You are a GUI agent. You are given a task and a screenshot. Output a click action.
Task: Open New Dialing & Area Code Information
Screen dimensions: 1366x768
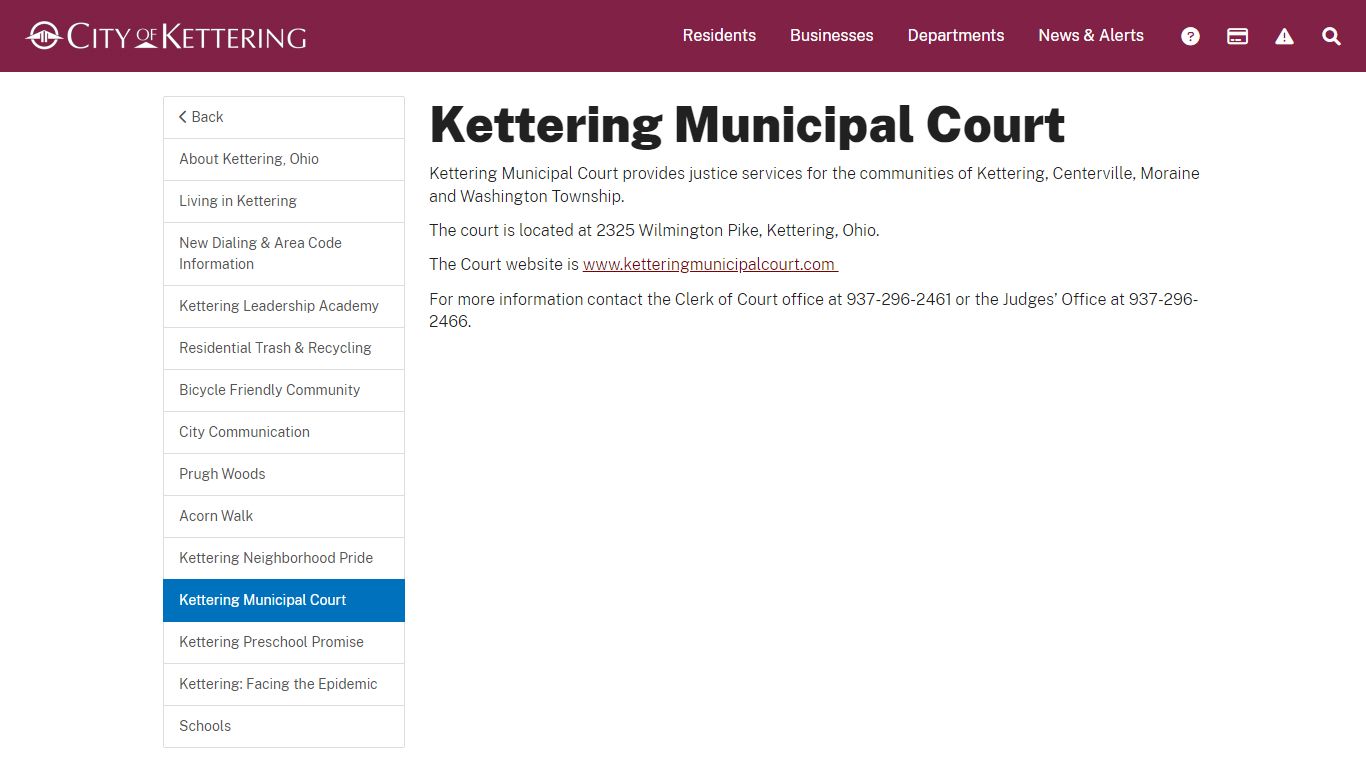(284, 253)
